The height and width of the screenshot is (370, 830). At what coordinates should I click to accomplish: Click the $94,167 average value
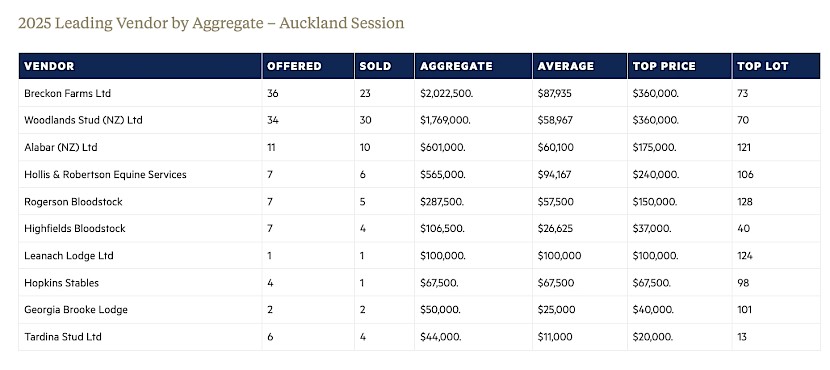(554, 174)
